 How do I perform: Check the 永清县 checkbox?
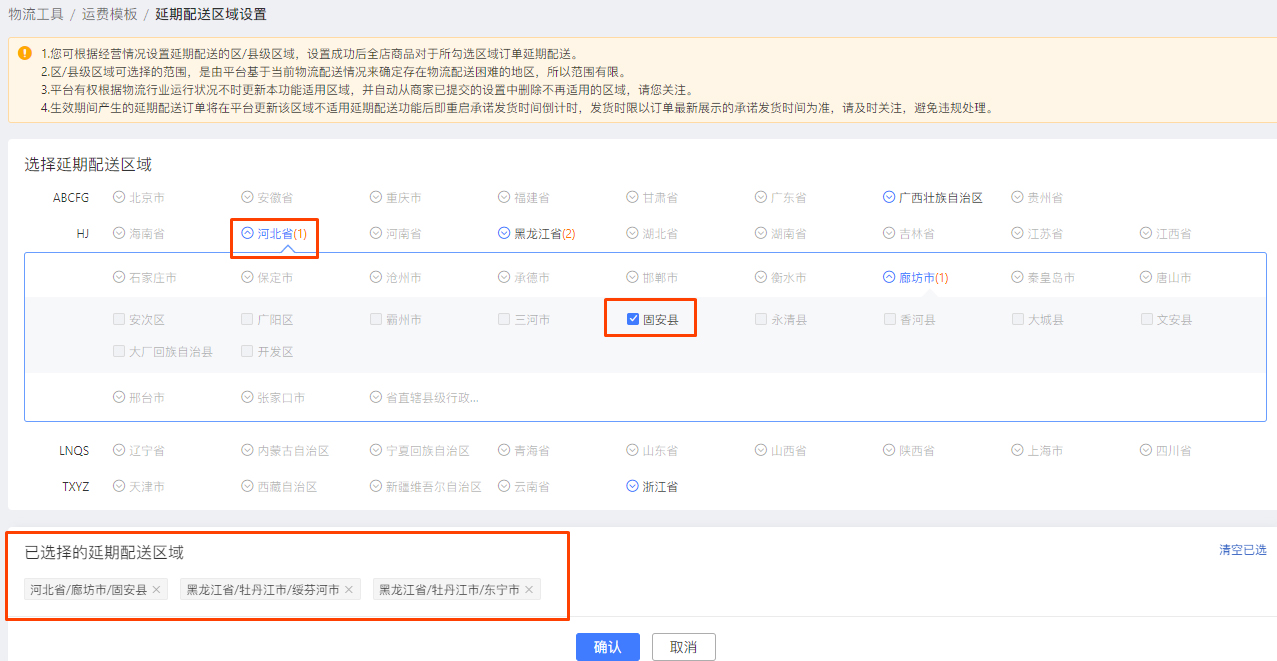click(760, 318)
